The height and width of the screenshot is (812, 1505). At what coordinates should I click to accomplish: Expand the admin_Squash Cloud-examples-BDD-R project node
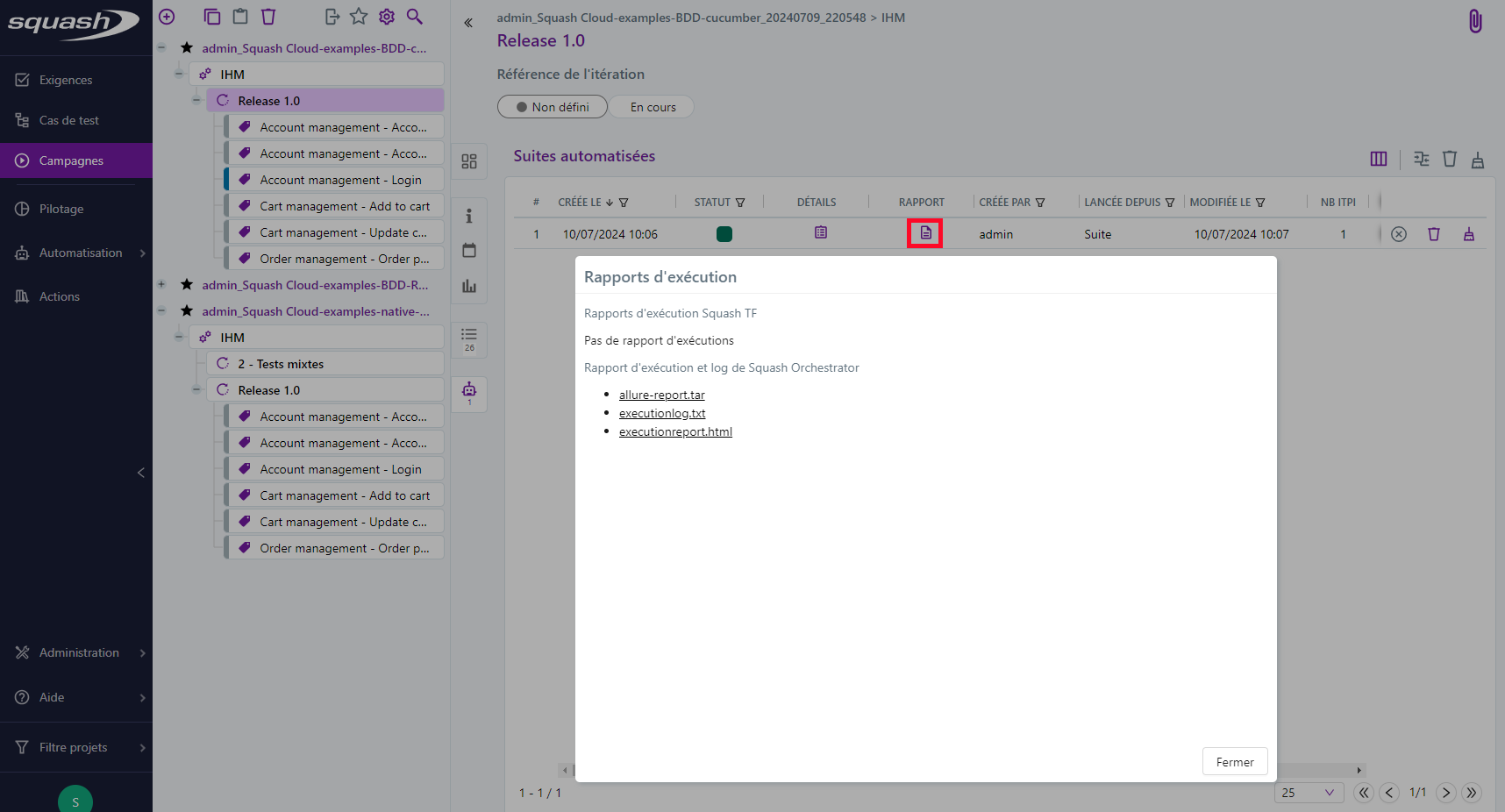pyautogui.click(x=161, y=285)
